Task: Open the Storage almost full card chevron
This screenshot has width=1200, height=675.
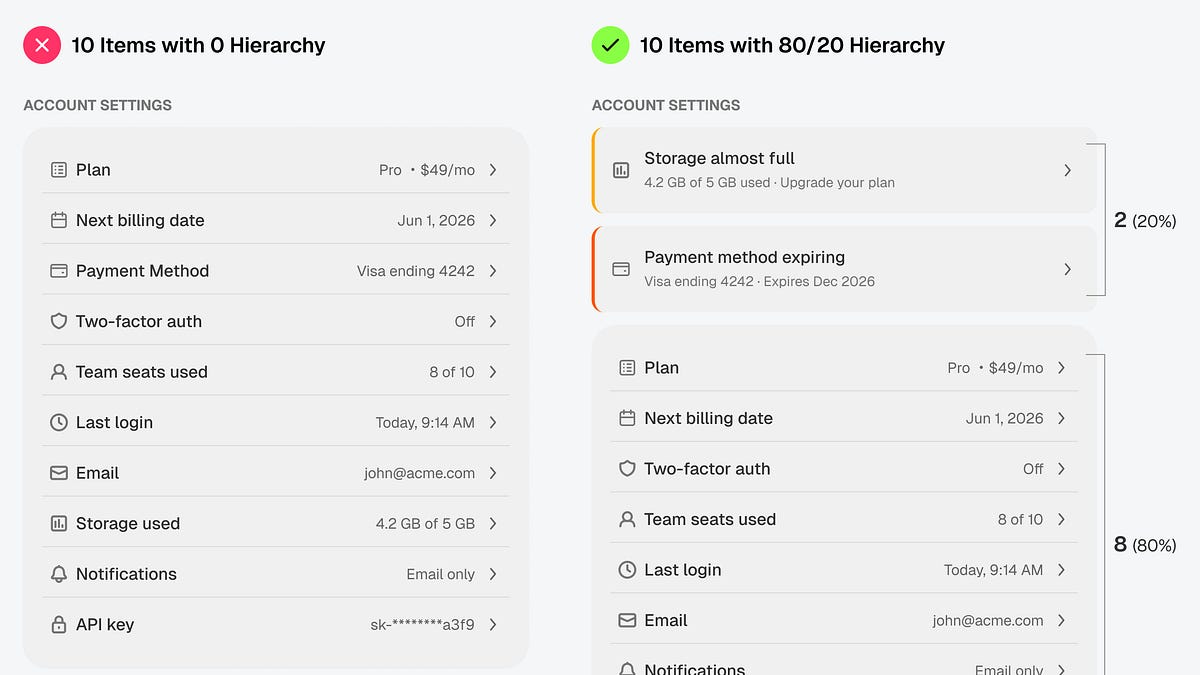Action: point(1067,170)
